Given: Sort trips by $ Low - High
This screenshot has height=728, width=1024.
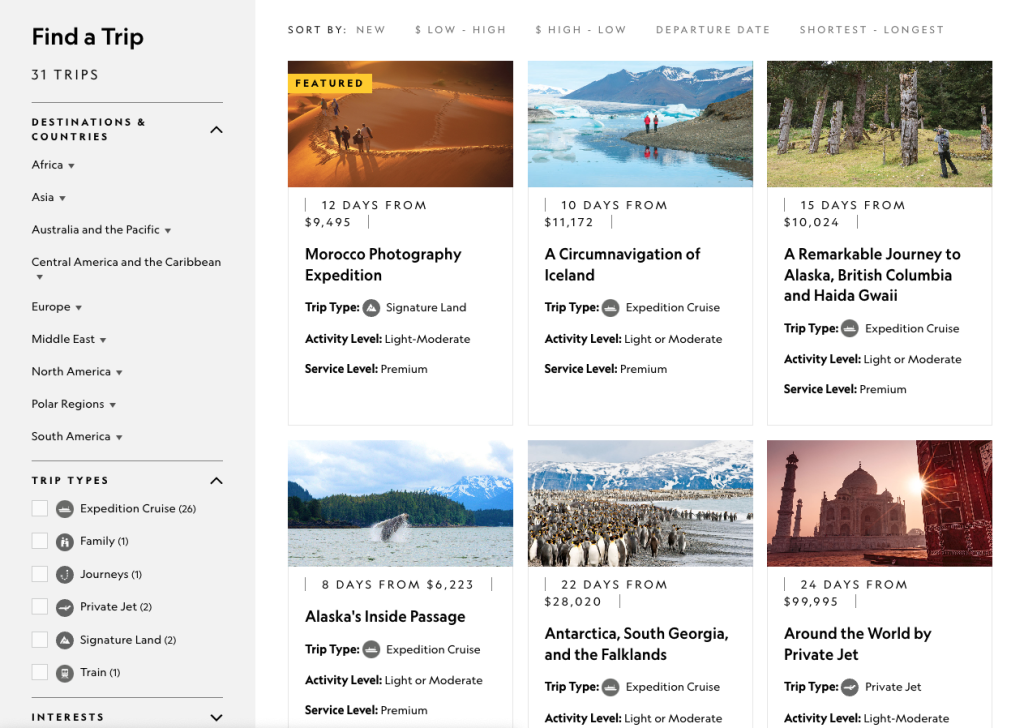Looking at the screenshot, I should click(x=460, y=30).
